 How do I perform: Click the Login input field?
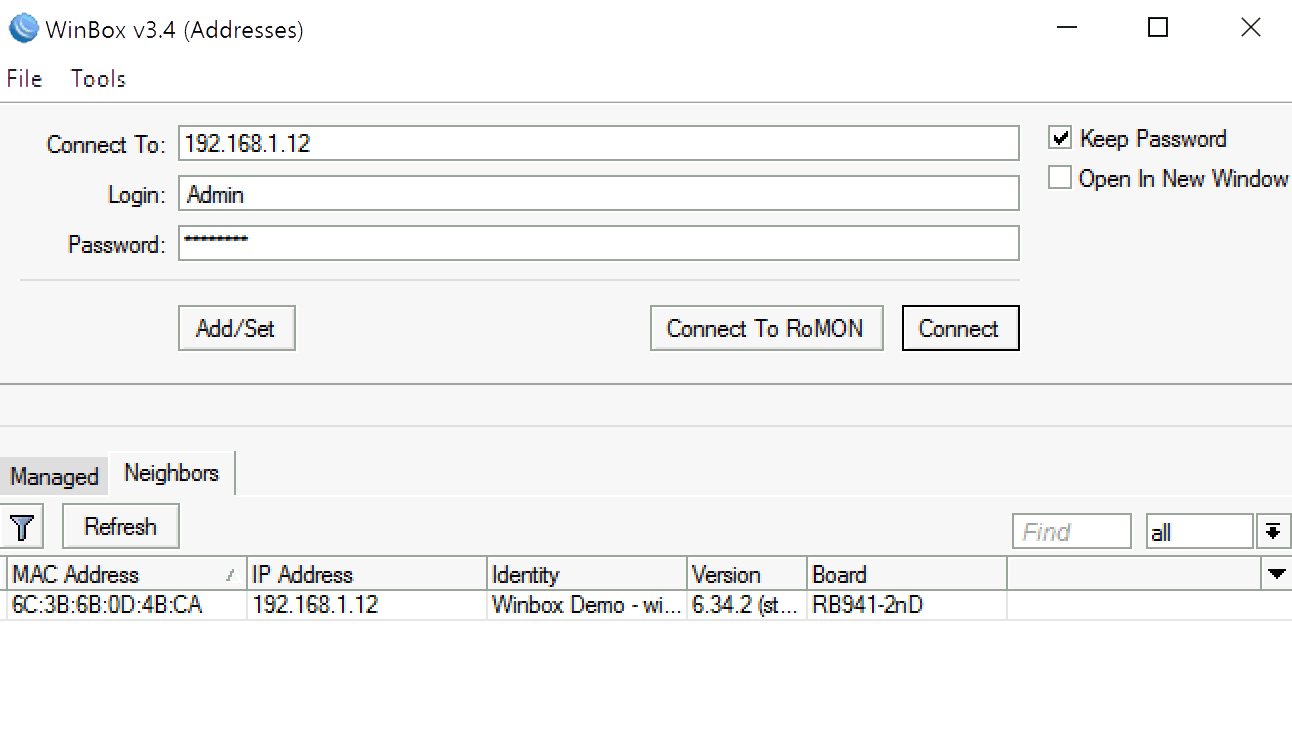598,194
